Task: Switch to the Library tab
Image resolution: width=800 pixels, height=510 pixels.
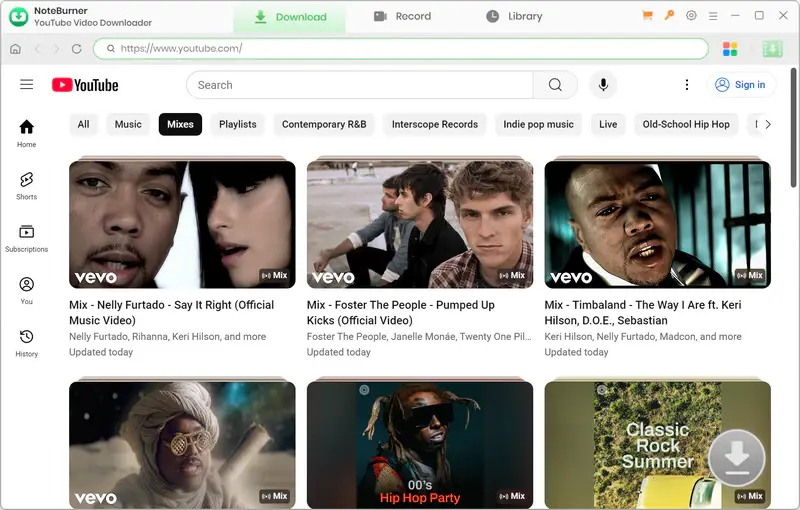Action: [x=514, y=17]
